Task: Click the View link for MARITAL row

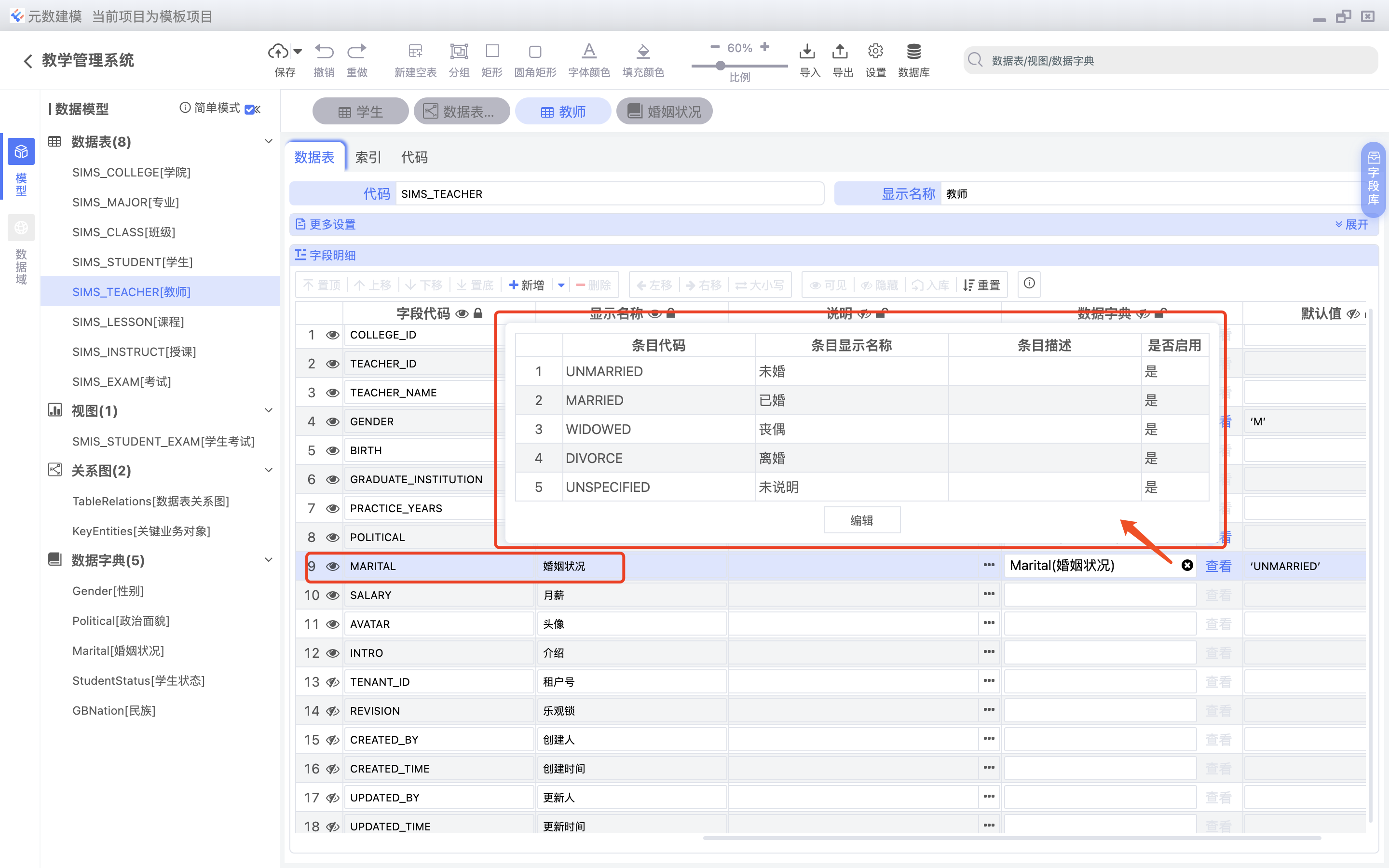Action: click(x=1218, y=566)
